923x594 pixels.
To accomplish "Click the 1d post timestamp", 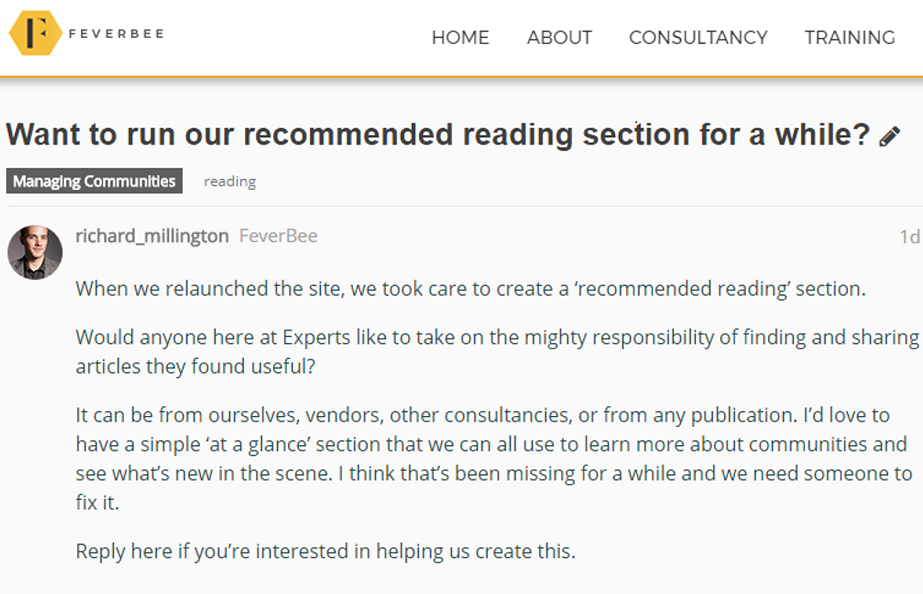I will 909,237.
